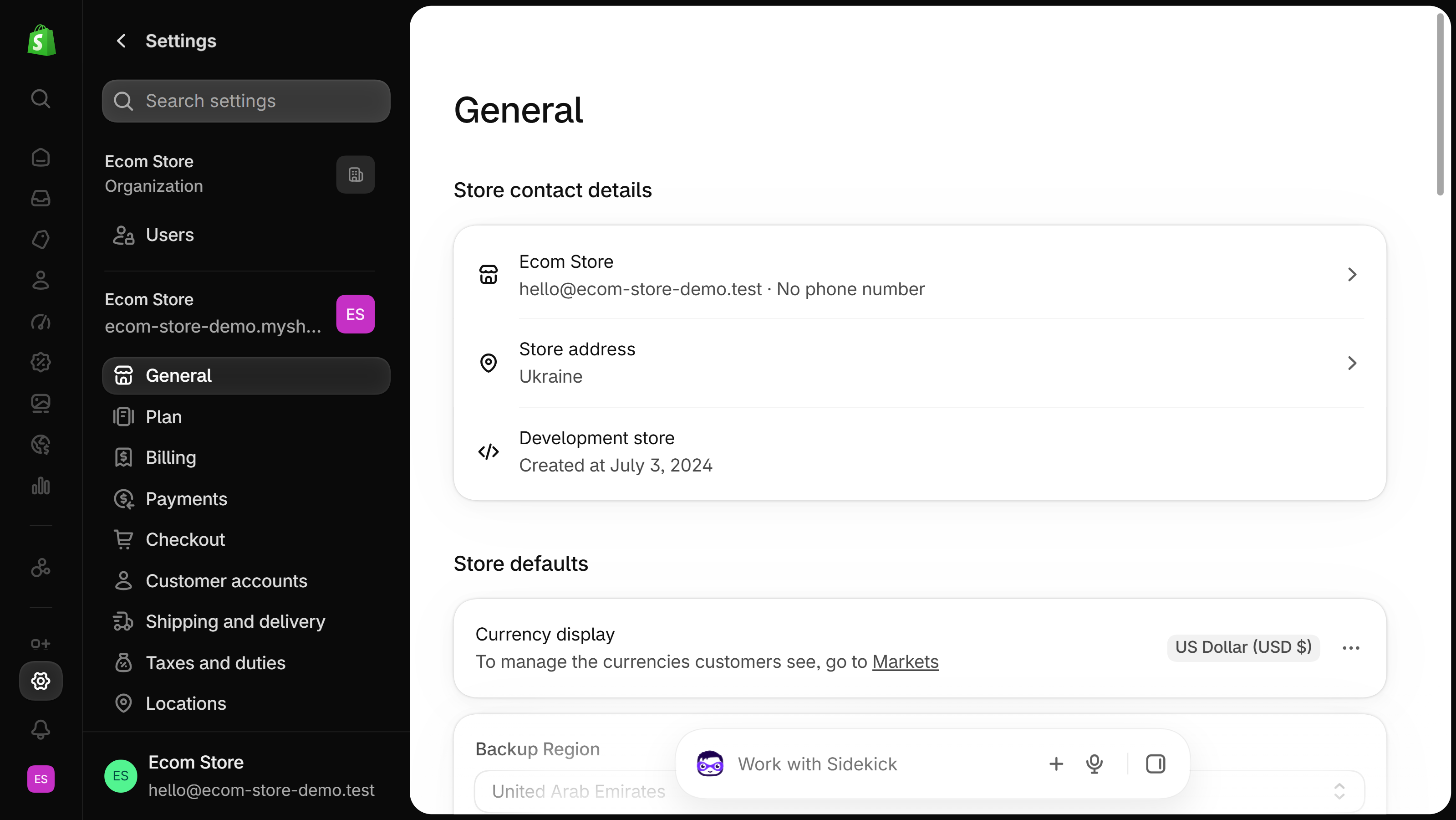Open the search icon in left rail
The image size is (1456, 820).
(41, 99)
